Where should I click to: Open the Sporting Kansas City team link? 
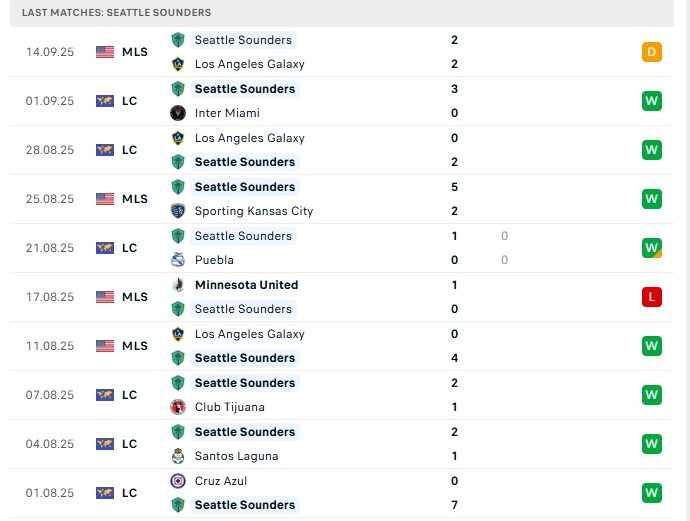[254, 211]
